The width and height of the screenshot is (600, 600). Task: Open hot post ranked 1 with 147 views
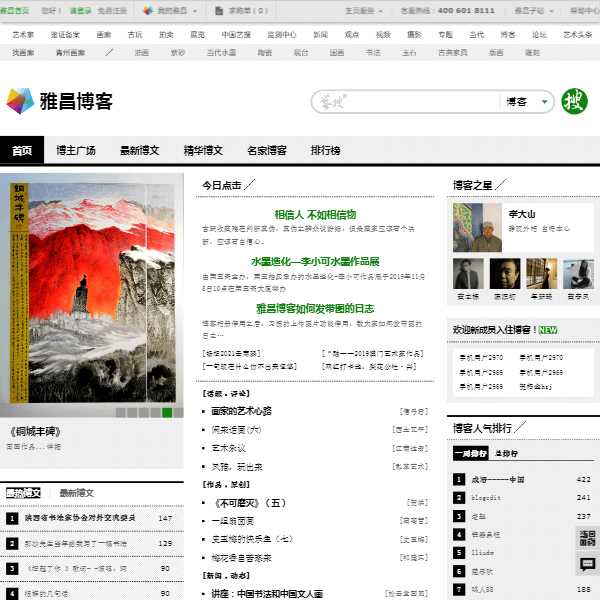(x=80, y=518)
